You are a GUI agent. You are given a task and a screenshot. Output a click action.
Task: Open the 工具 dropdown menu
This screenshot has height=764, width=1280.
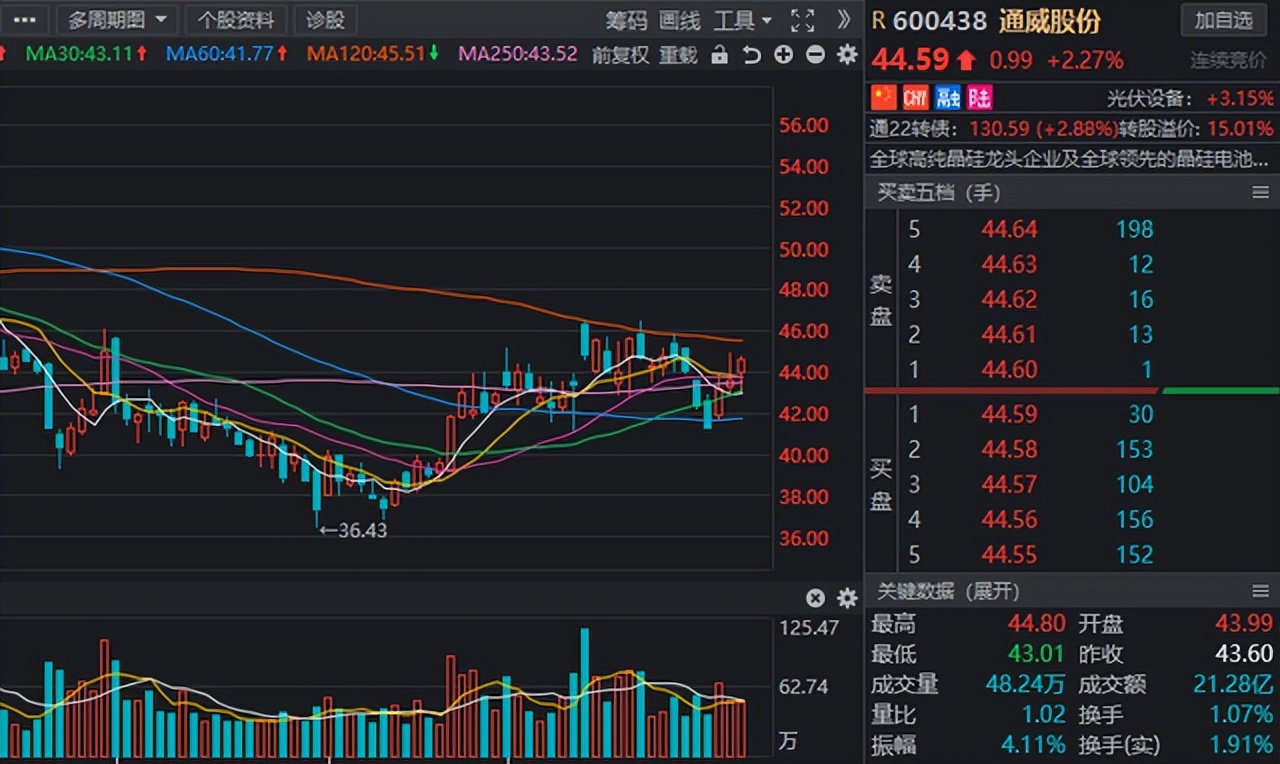pos(743,20)
